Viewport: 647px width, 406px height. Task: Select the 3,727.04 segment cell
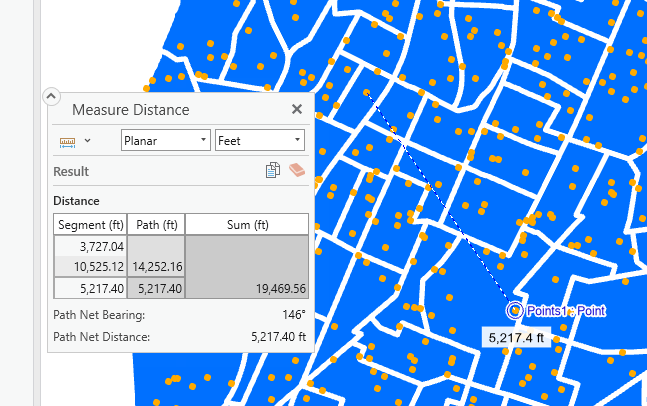point(90,246)
